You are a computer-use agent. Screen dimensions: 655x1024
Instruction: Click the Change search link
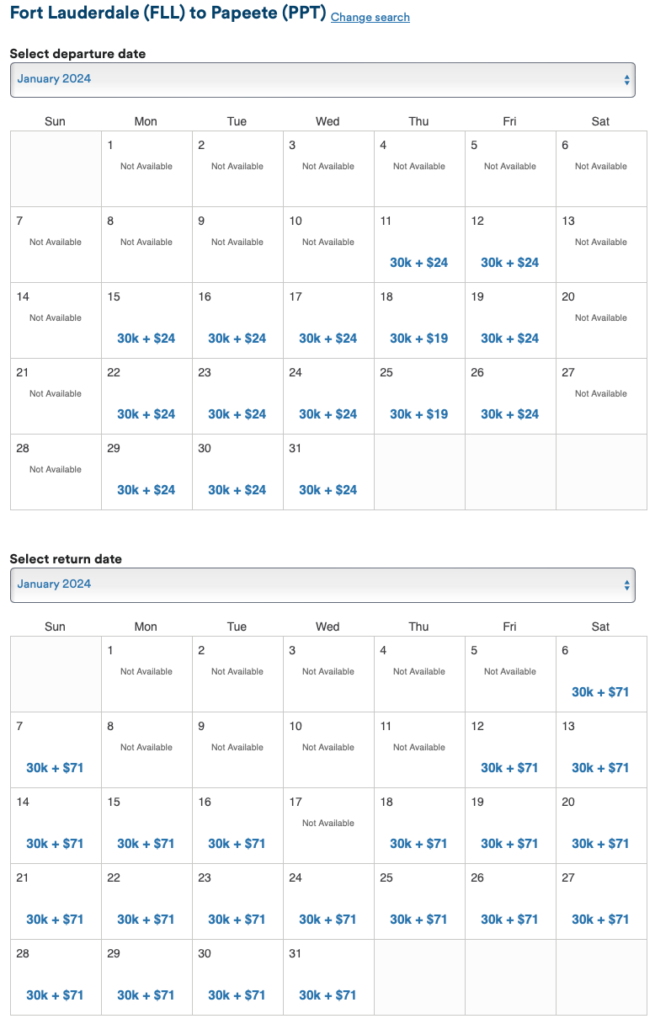click(x=369, y=18)
